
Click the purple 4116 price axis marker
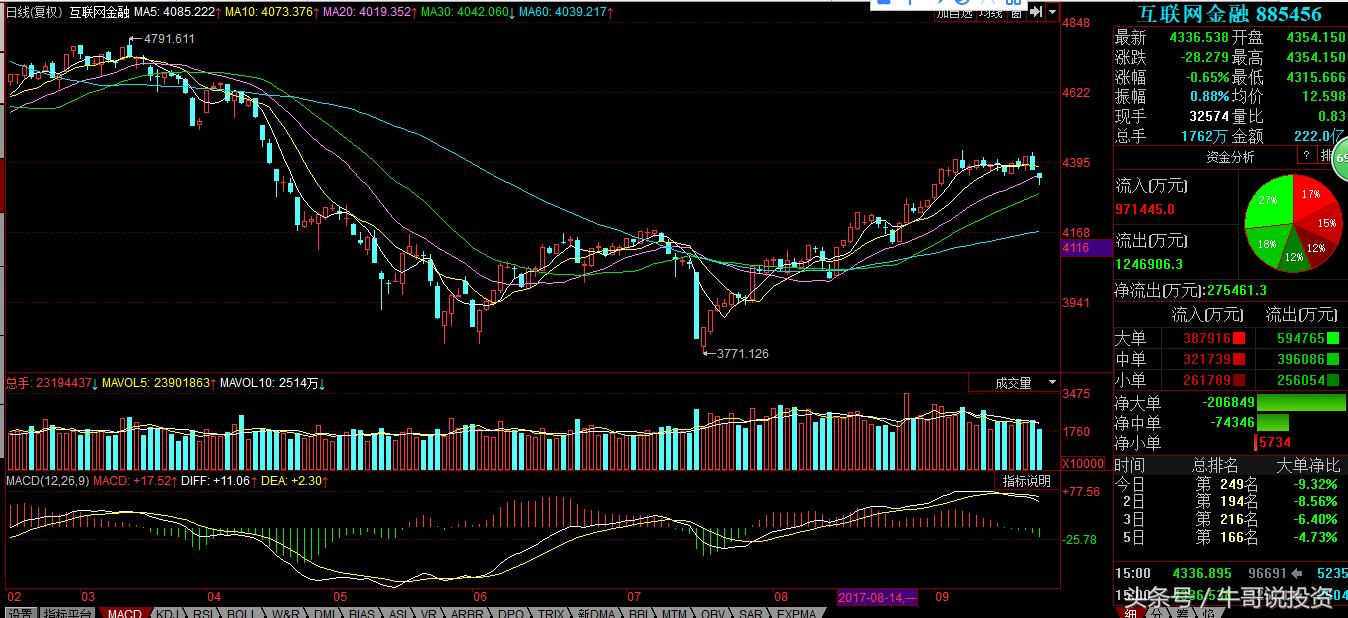(1086, 247)
